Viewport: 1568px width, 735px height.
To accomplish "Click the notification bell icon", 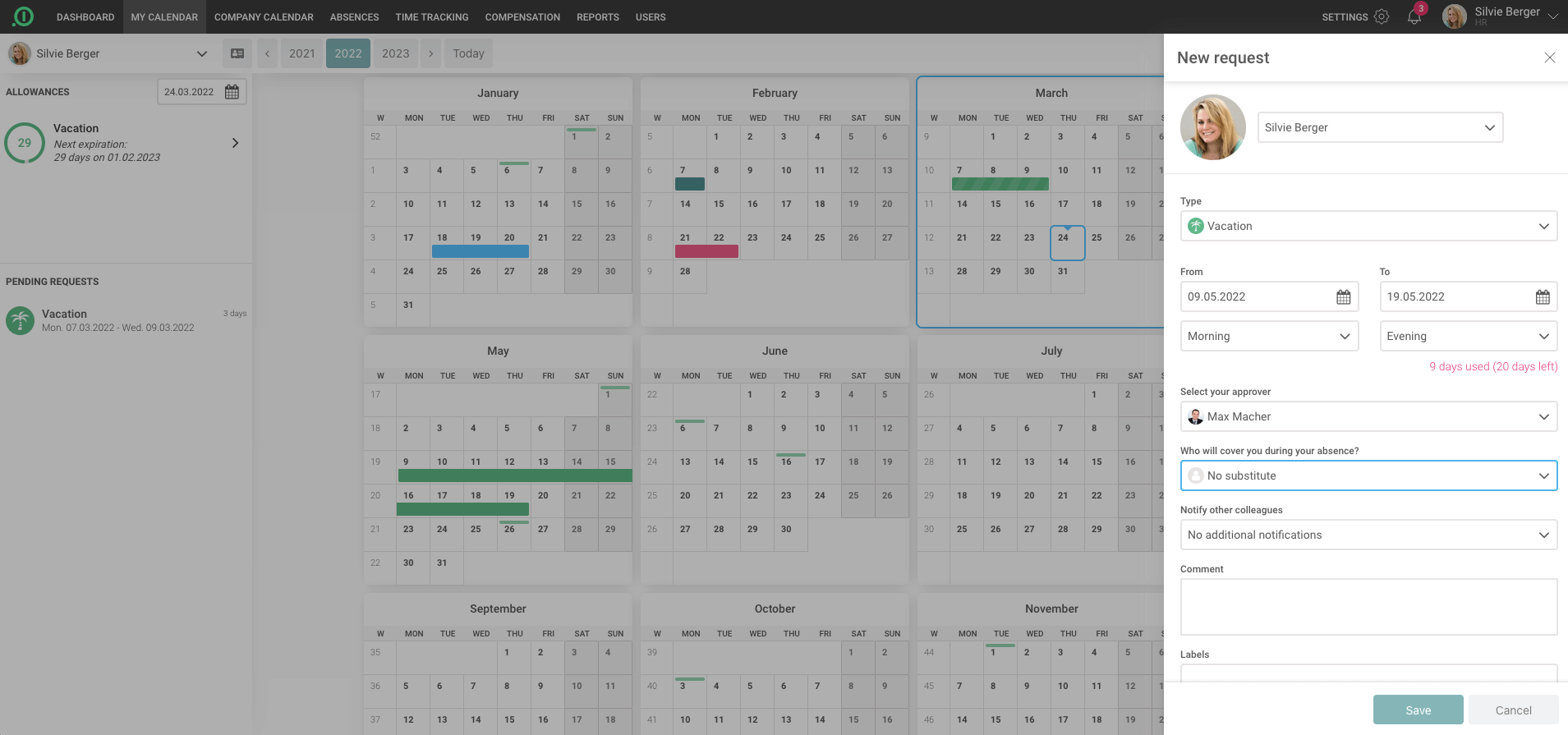I will [1414, 17].
